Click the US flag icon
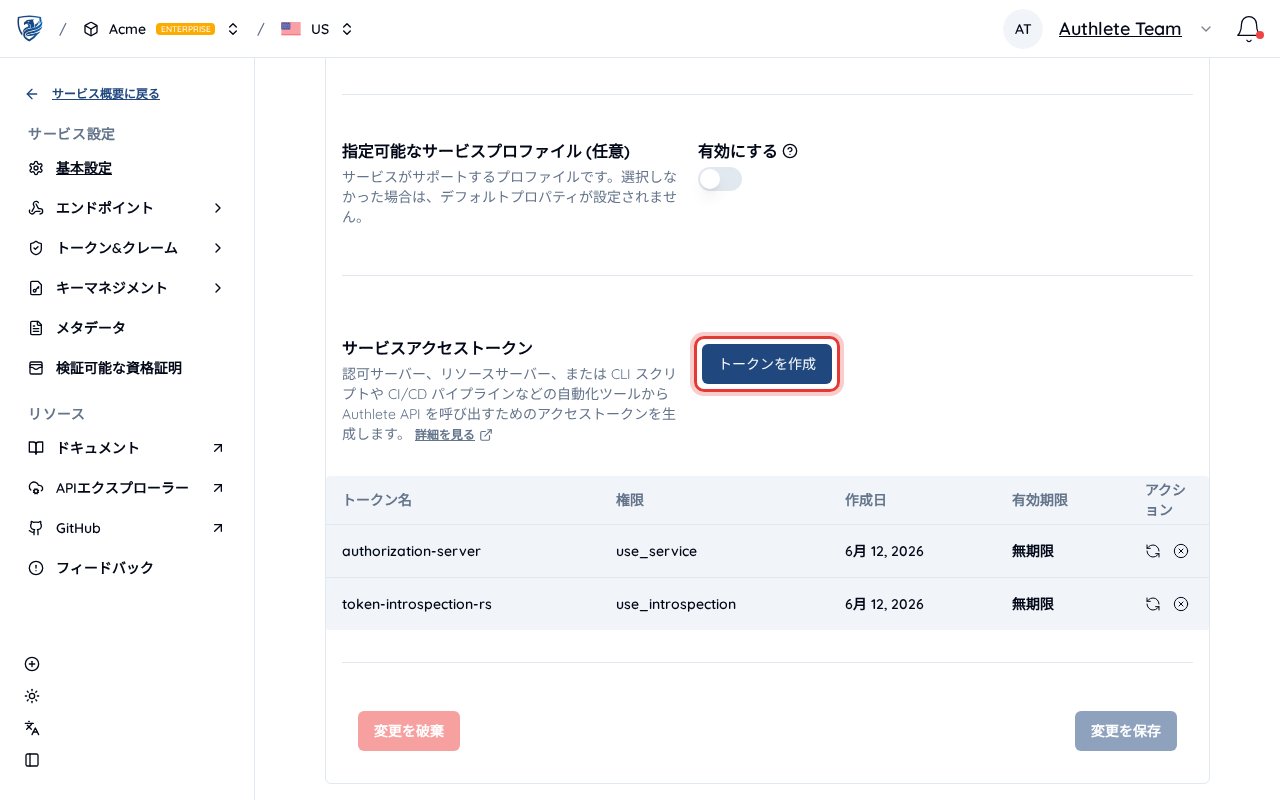The width and height of the screenshot is (1280, 800). tap(291, 29)
